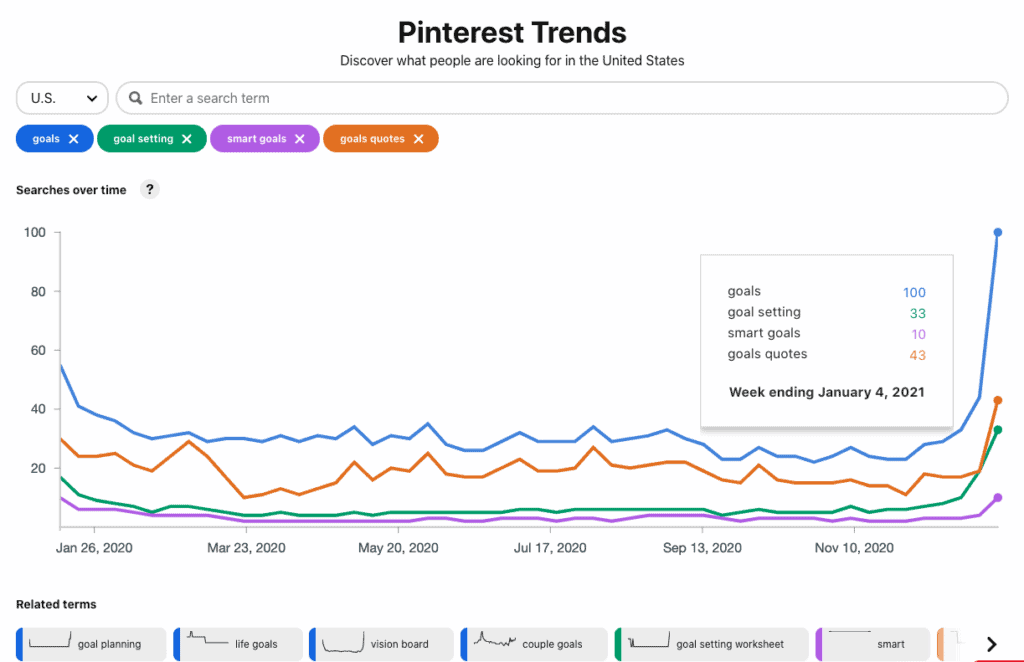Open the "goal setting worksheet" related term
1024x662 pixels.
711,644
